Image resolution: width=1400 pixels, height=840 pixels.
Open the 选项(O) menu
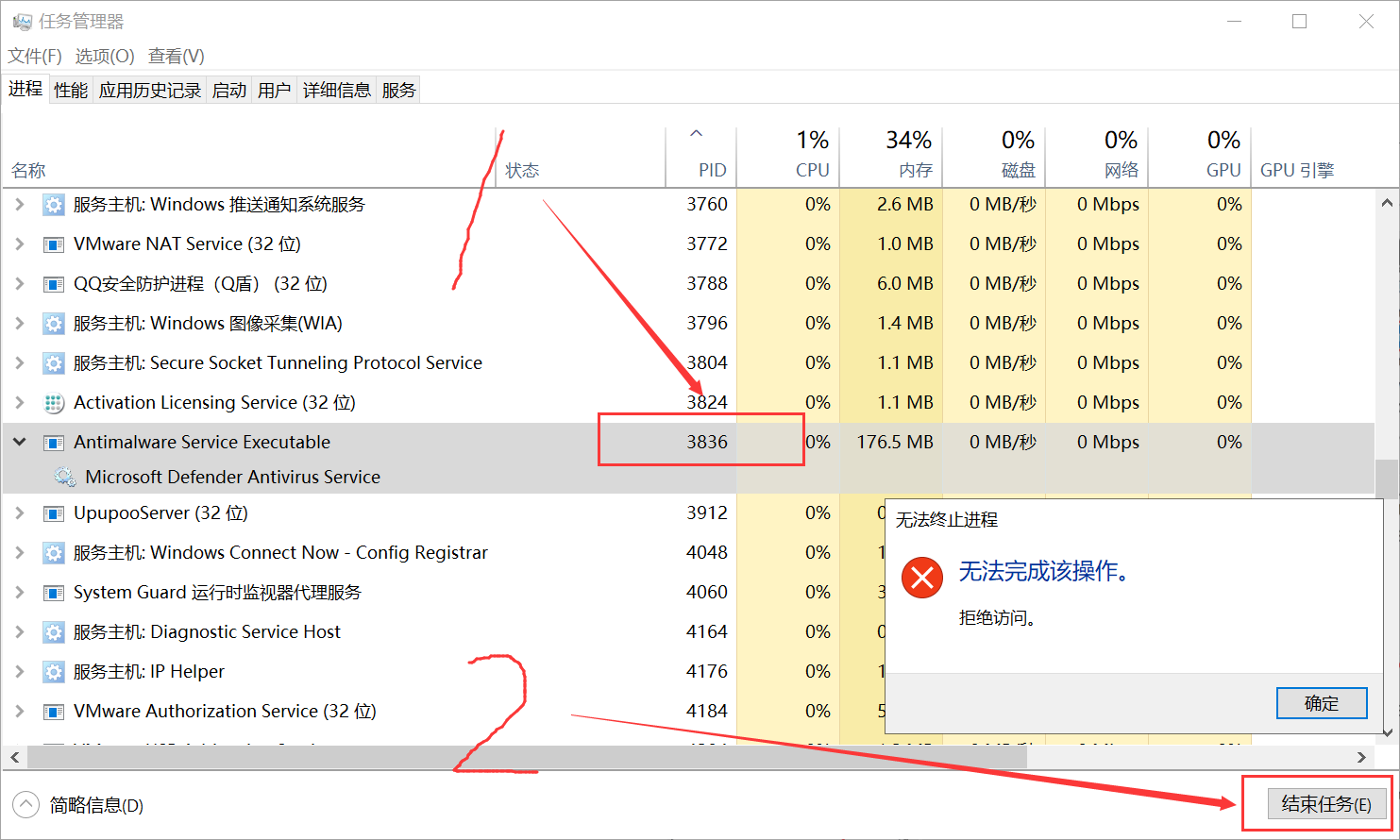click(x=105, y=56)
